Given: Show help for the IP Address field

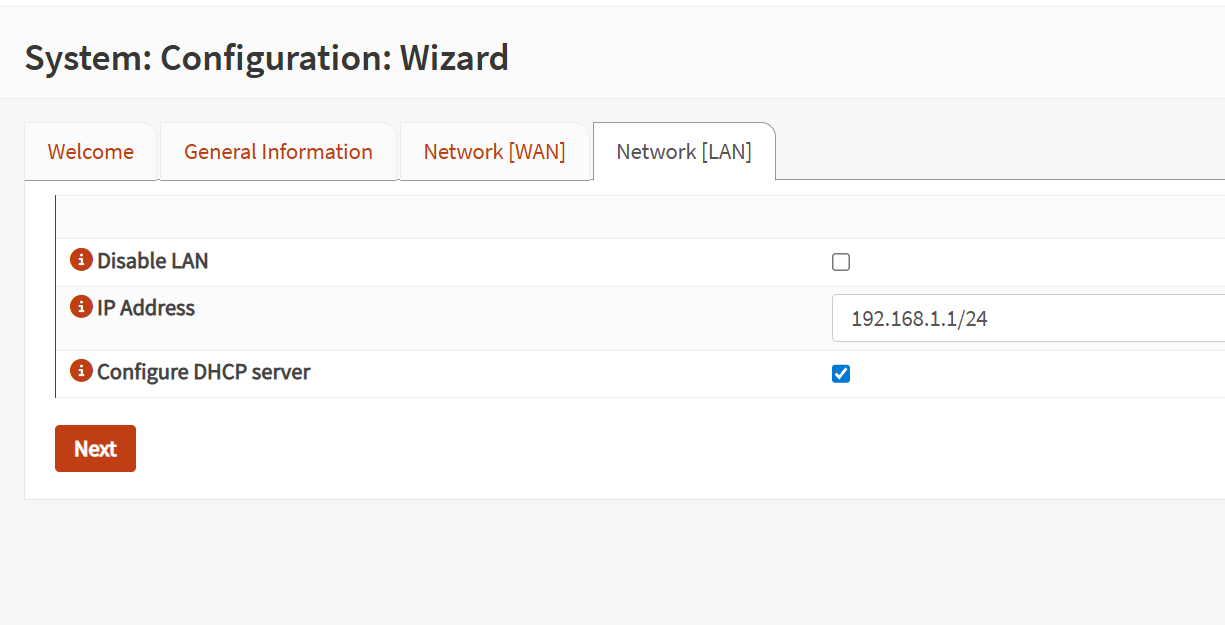Looking at the screenshot, I should coord(81,307).
